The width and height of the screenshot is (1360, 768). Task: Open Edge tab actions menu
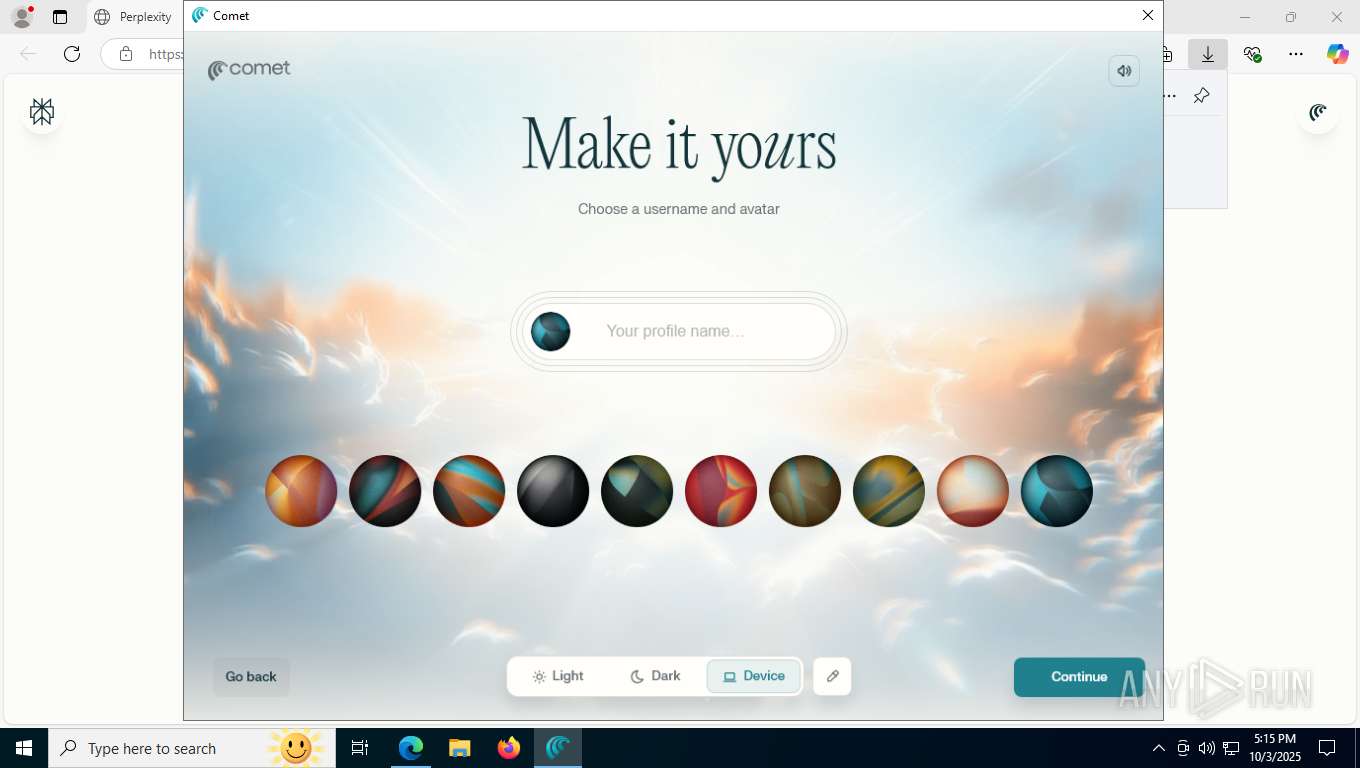click(x=60, y=17)
